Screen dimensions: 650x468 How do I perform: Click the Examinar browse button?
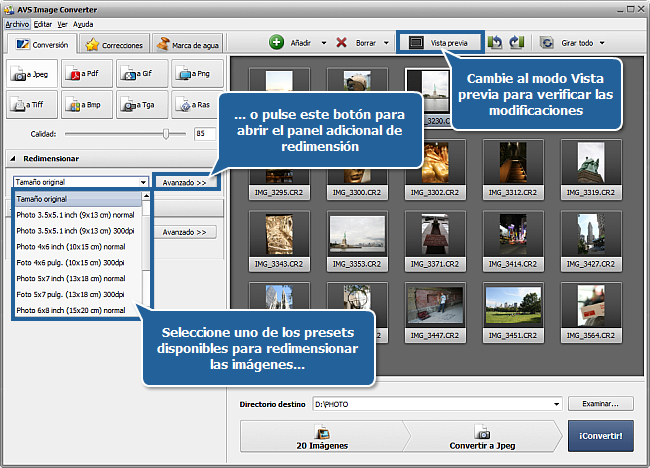pyautogui.click(x=600, y=404)
